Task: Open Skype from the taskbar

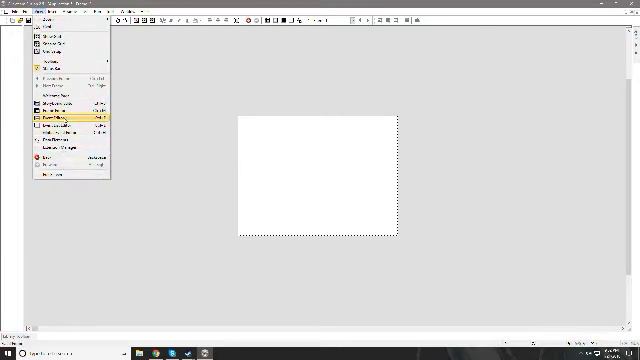Action: coord(172,353)
